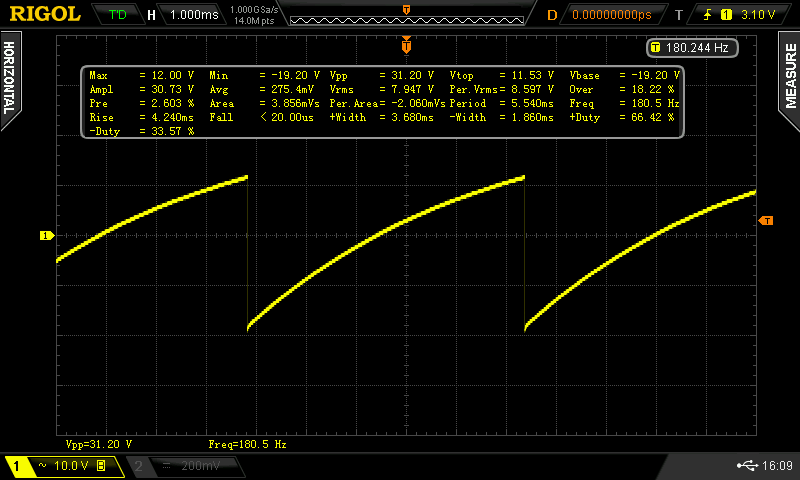
Task: Select the Freq=180.5 Hz measurement at bottom
Action: click(247, 444)
